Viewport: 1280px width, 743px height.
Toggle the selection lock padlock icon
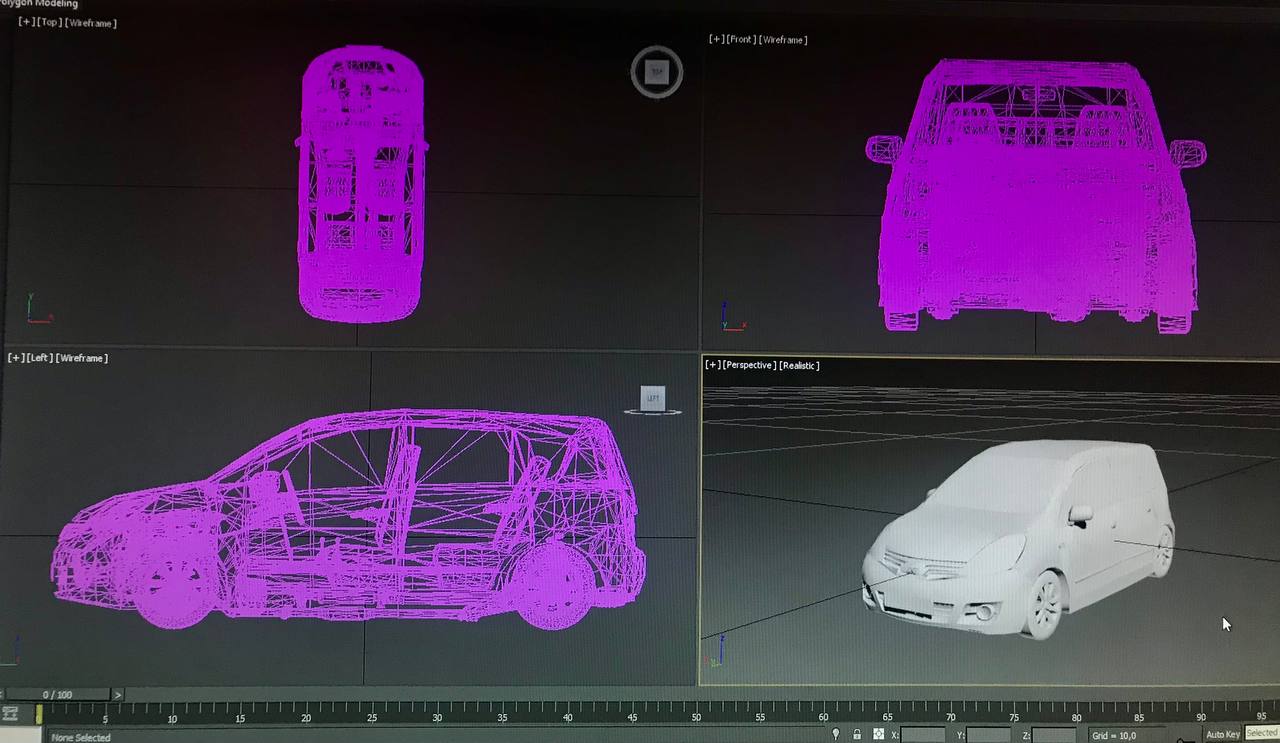857,734
